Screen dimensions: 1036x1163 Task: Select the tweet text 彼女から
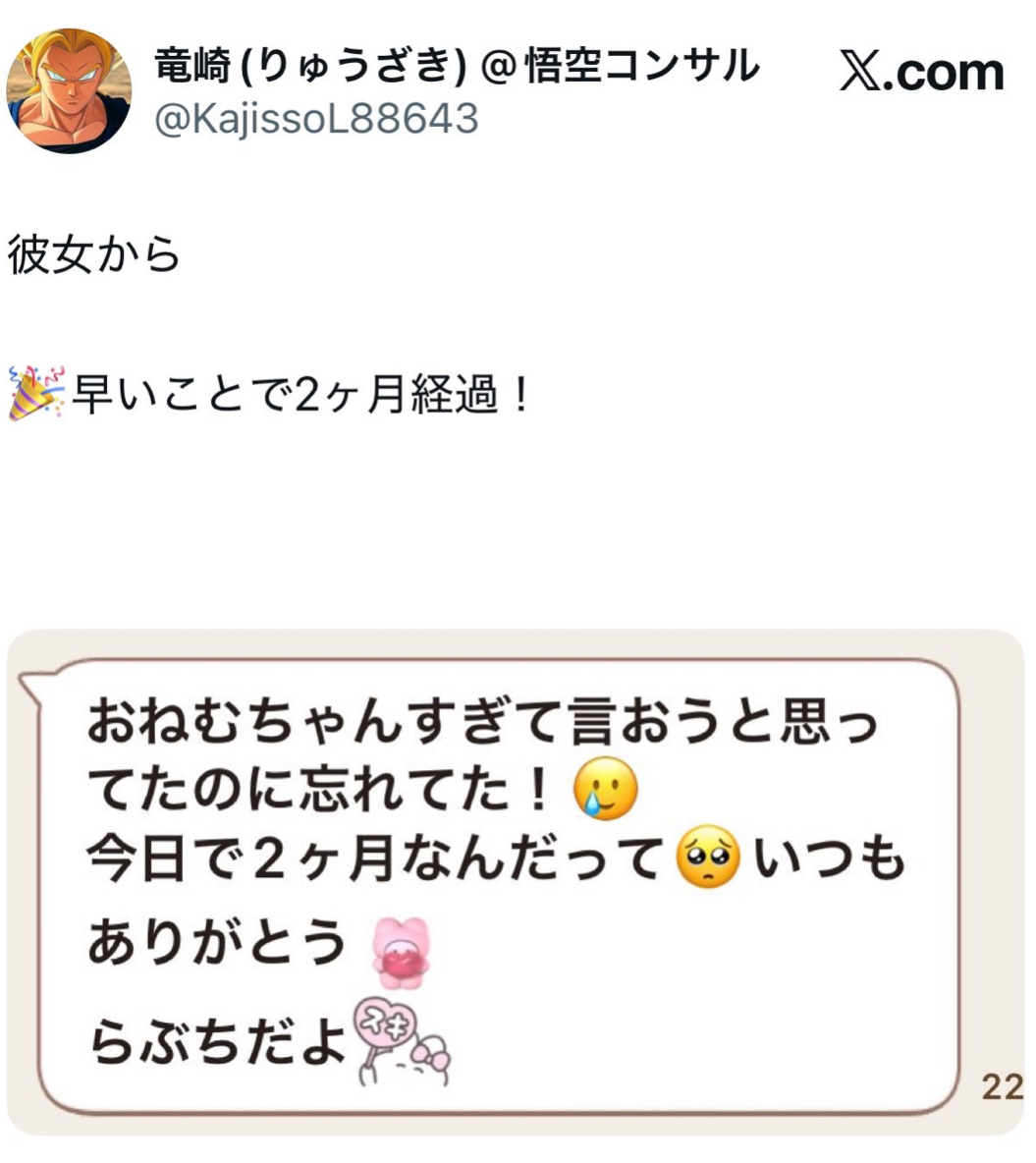point(94,254)
